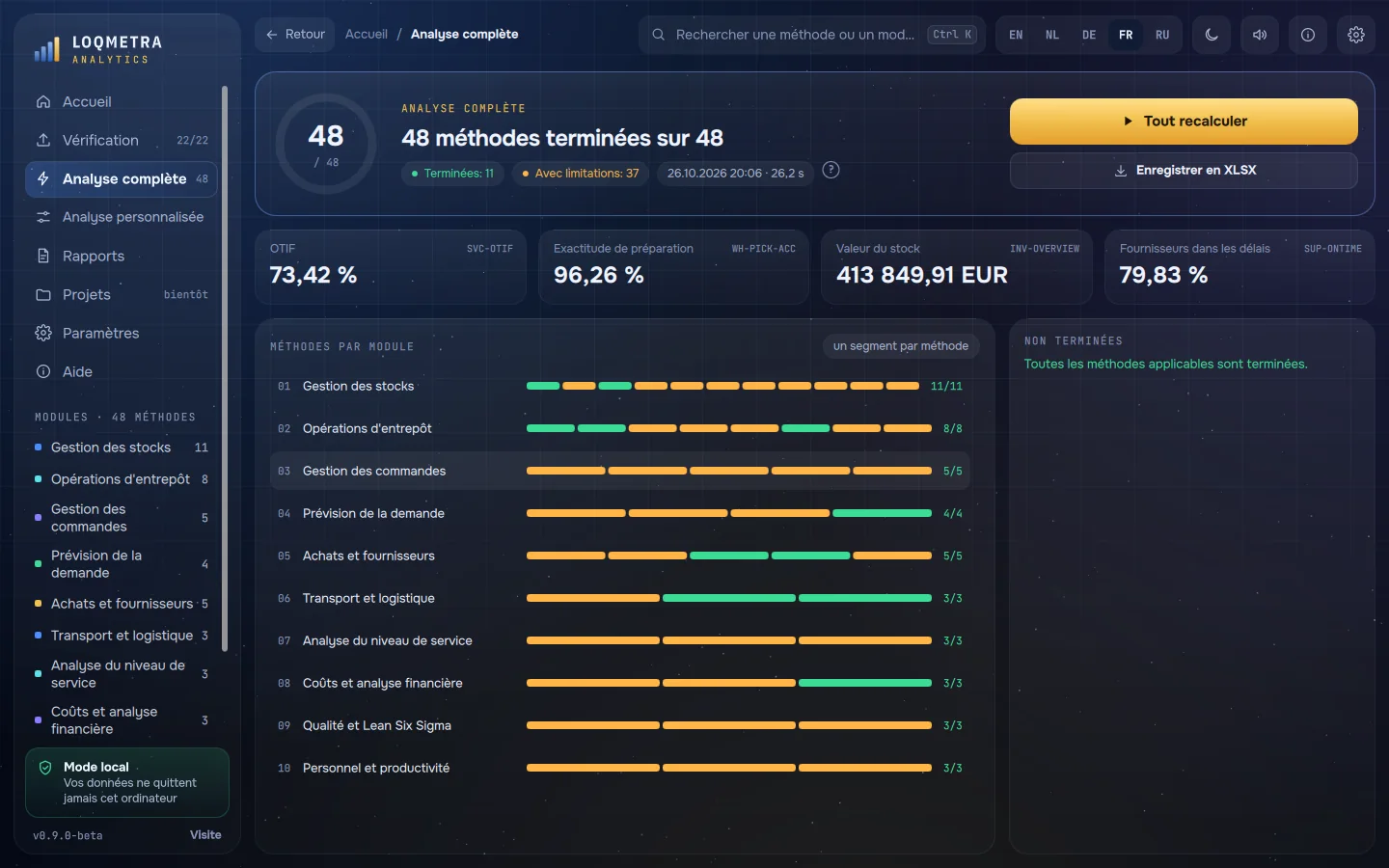Expand the Transport et logistique row
The image size is (1389, 868).
point(619,598)
